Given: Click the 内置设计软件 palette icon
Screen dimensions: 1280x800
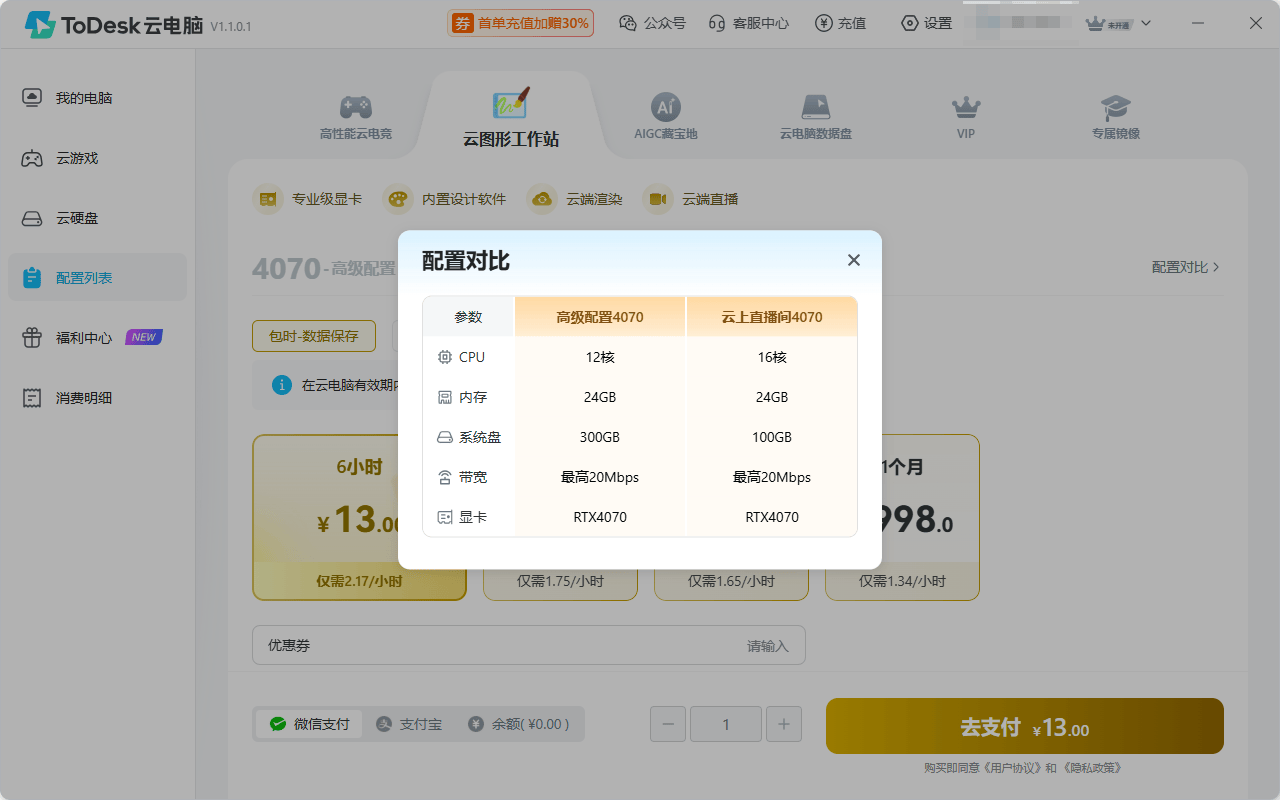Looking at the screenshot, I should [398, 199].
